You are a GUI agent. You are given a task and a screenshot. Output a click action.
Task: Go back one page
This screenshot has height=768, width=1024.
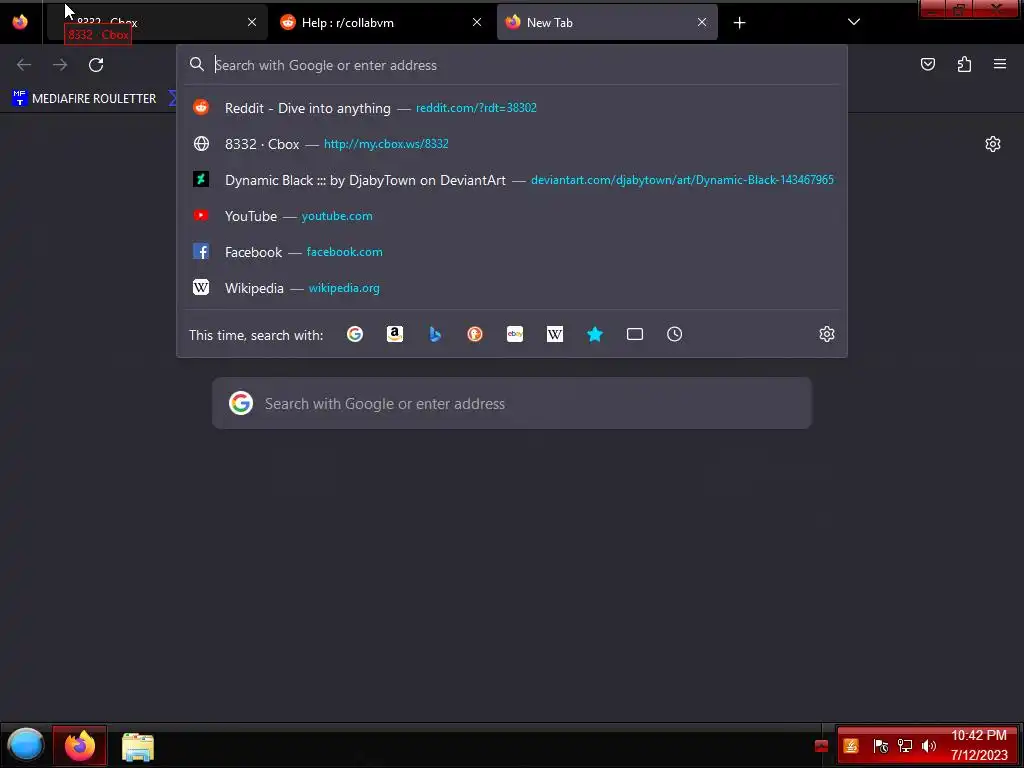(24, 65)
